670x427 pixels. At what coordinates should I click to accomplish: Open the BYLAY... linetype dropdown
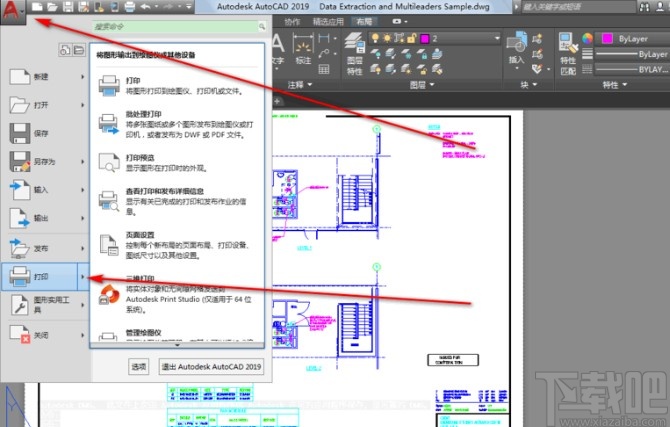pyautogui.click(x=631, y=69)
